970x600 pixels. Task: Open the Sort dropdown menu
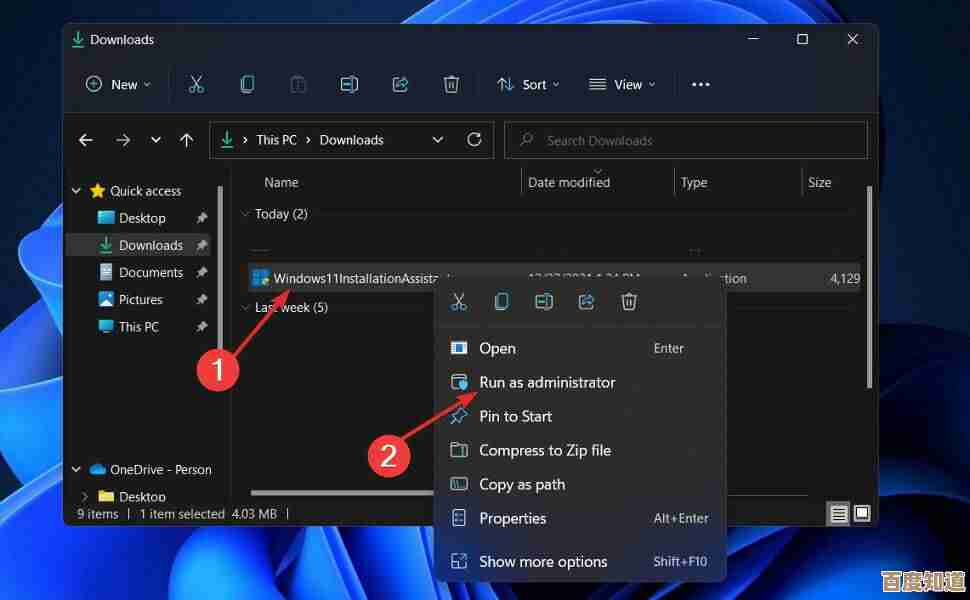pyautogui.click(x=529, y=85)
